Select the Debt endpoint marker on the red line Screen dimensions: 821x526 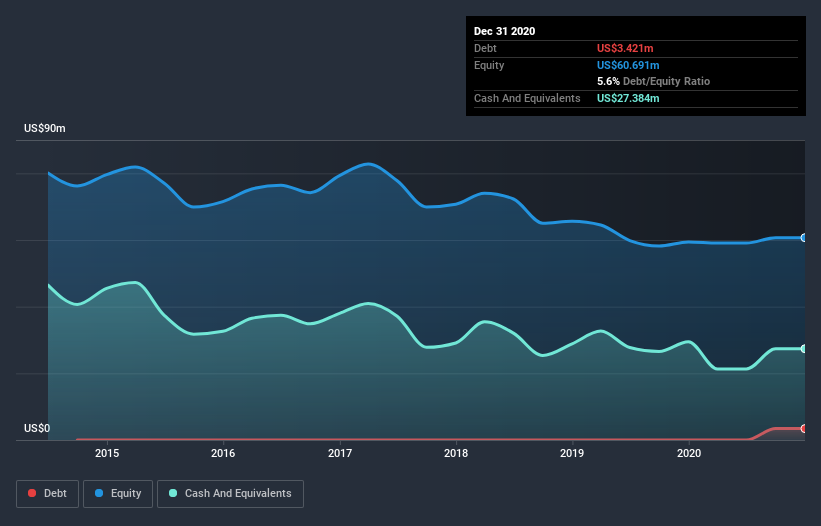pyautogui.click(x=804, y=429)
